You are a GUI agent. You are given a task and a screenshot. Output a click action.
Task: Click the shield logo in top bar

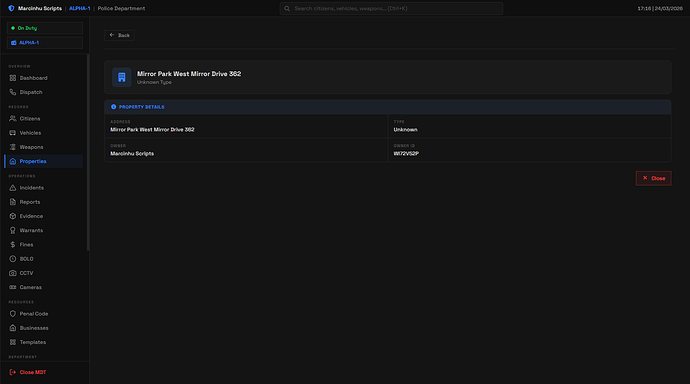coord(11,8)
